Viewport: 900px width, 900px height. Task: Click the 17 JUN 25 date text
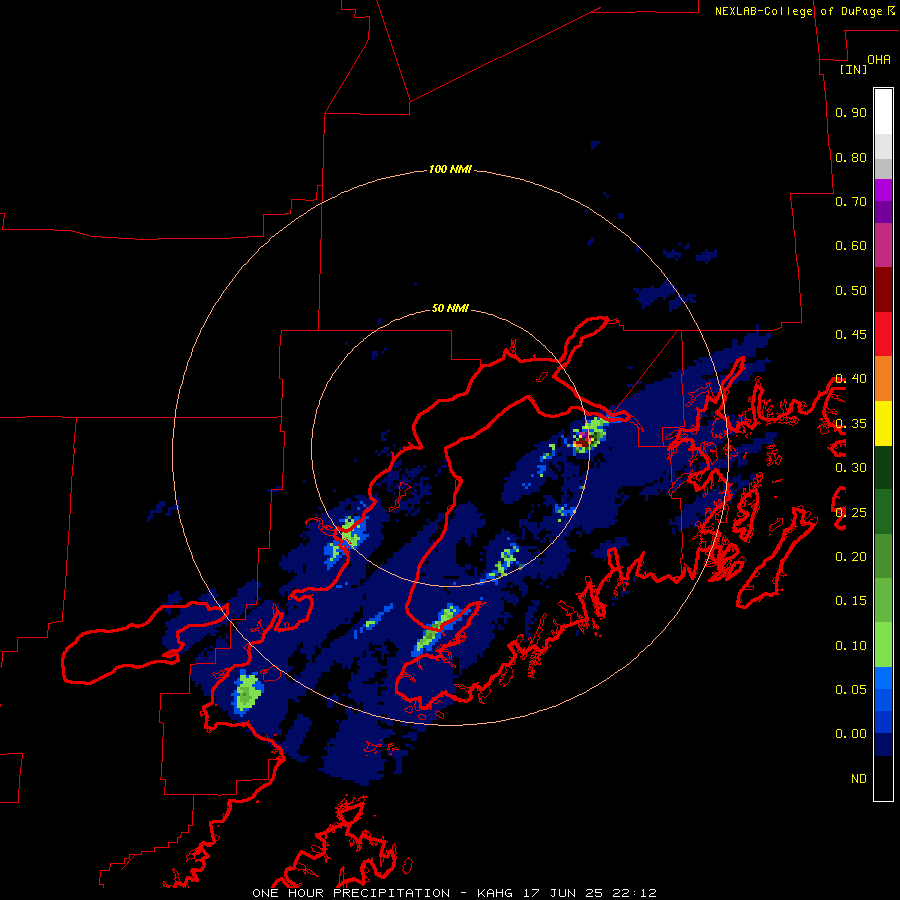[x=565, y=893]
